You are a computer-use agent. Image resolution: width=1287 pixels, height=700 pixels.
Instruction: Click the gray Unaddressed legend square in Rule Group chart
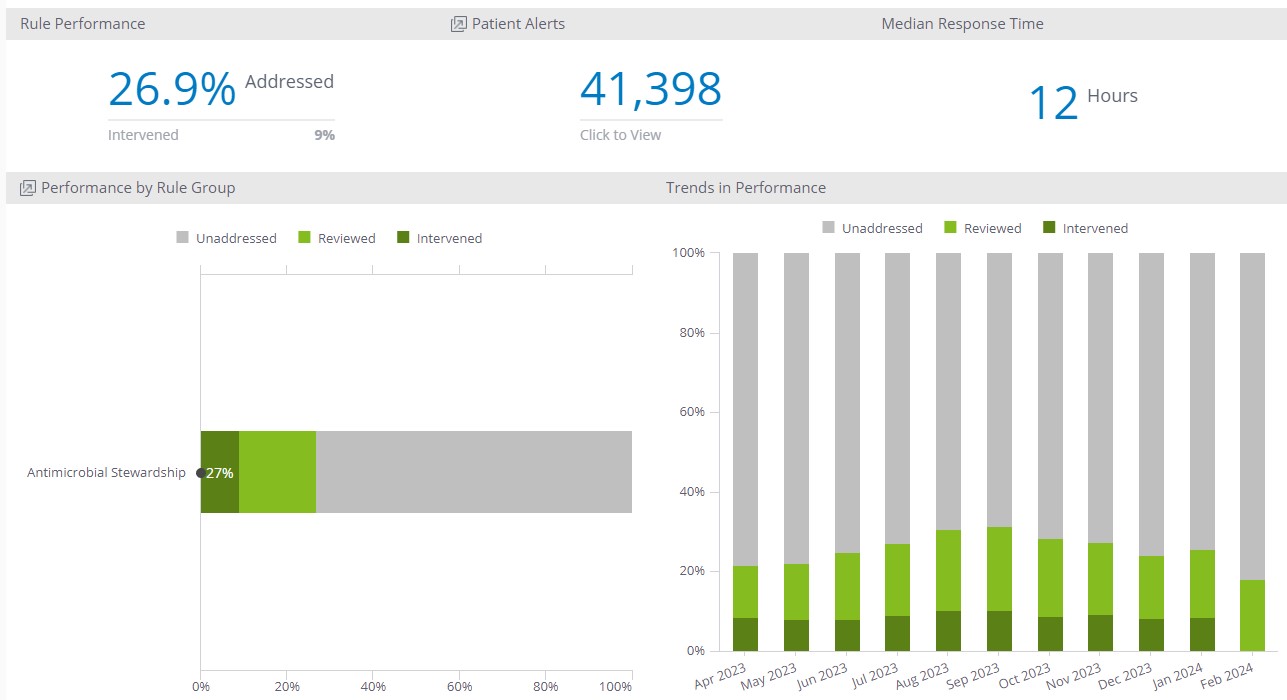[182, 238]
